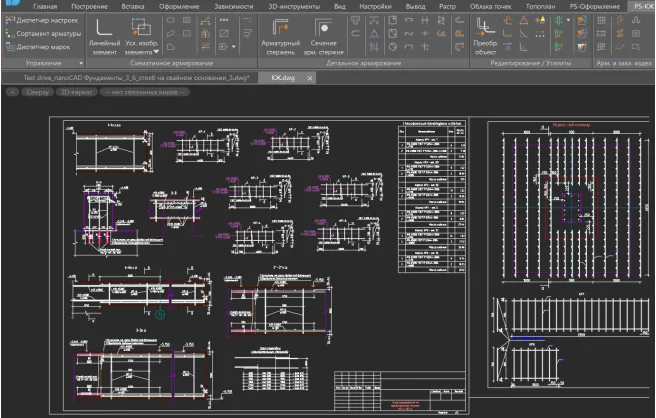
Task: Select the Сечение арм. стержня tool
Action: 324,37
